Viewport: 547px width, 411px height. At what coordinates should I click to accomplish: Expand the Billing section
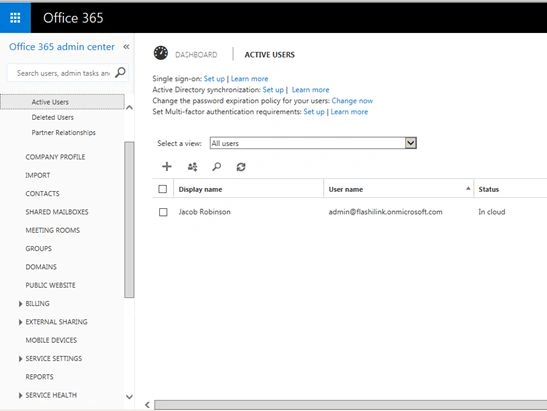[20, 304]
